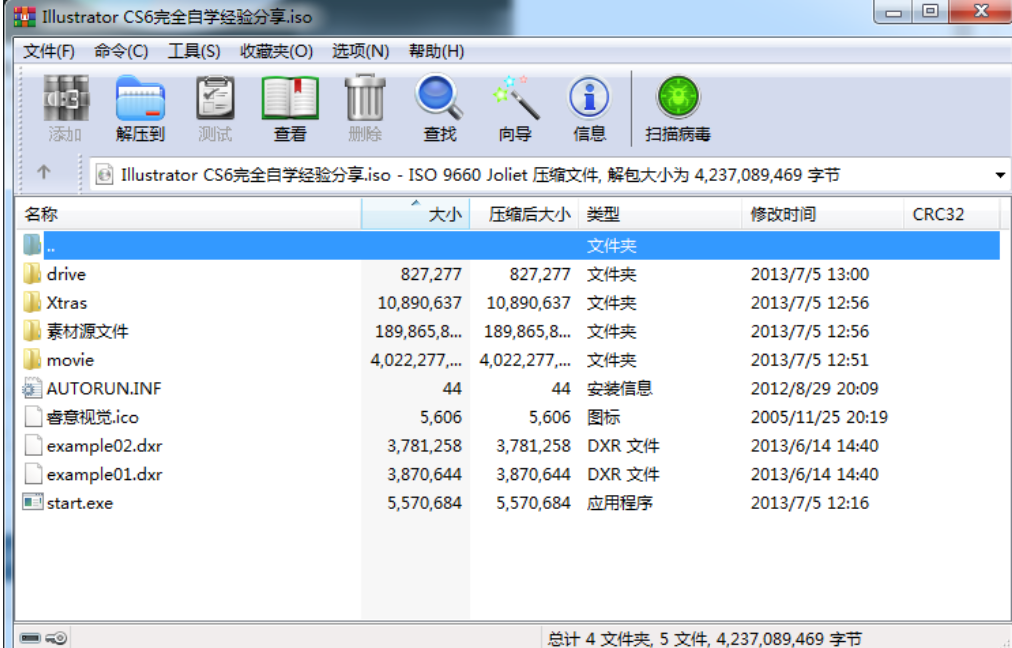
Task: Open the Favorites (收藏夹) menu
Action: (x=276, y=51)
